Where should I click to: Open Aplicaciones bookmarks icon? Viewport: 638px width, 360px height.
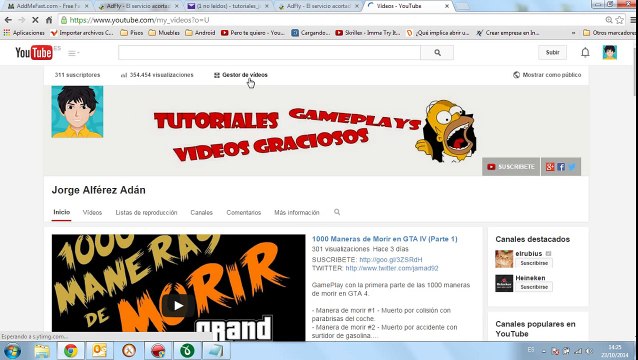(7, 33)
